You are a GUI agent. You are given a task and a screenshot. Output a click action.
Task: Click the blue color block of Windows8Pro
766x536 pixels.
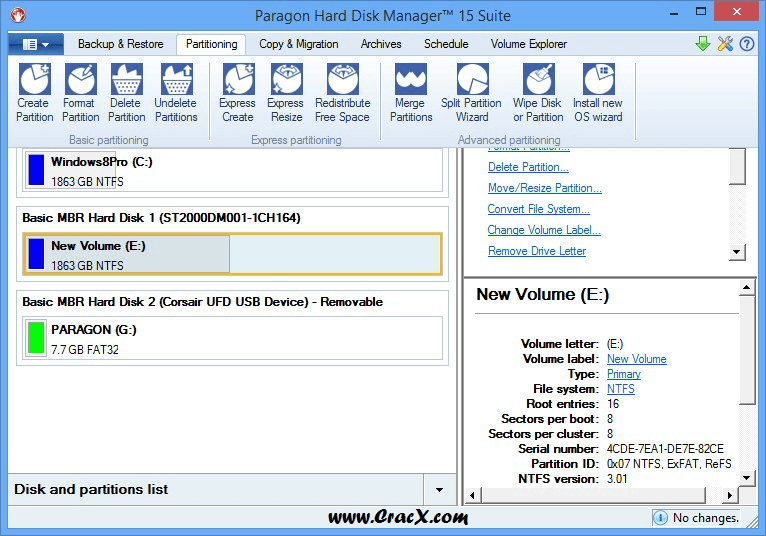coord(36,170)
